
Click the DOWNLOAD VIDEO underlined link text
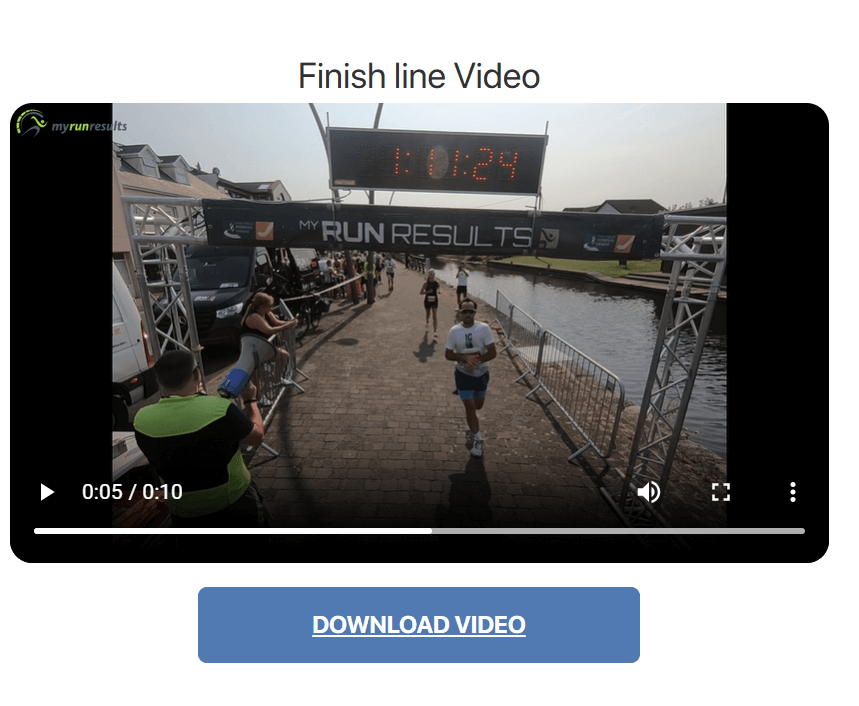[x=419, y=625]
